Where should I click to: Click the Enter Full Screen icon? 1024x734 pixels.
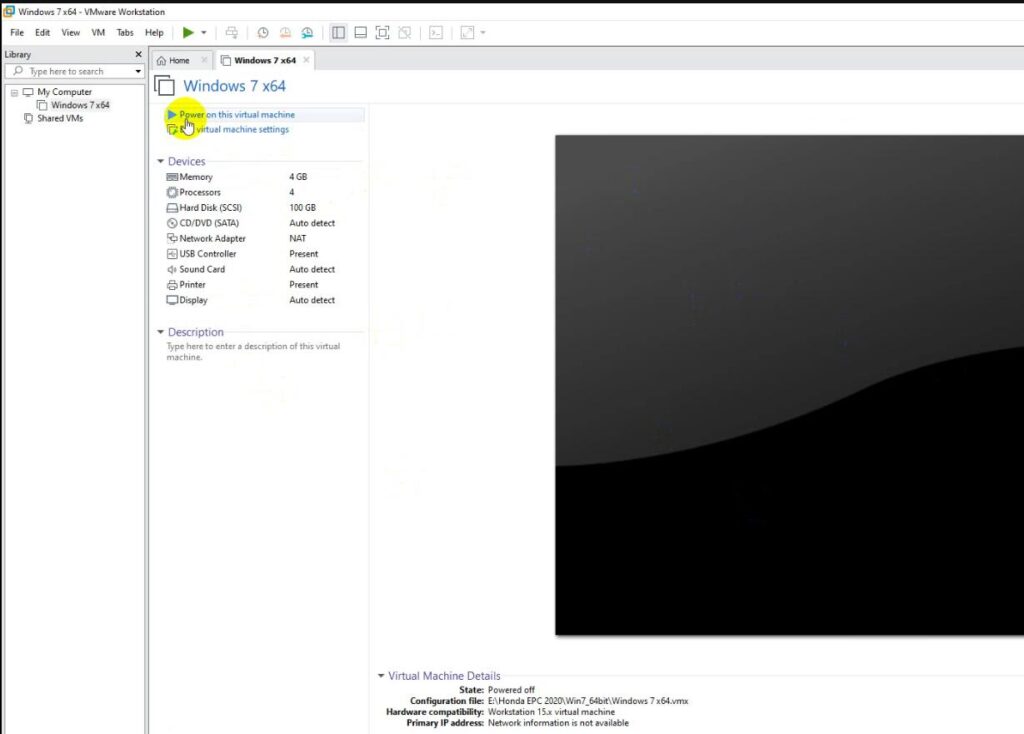383,32
